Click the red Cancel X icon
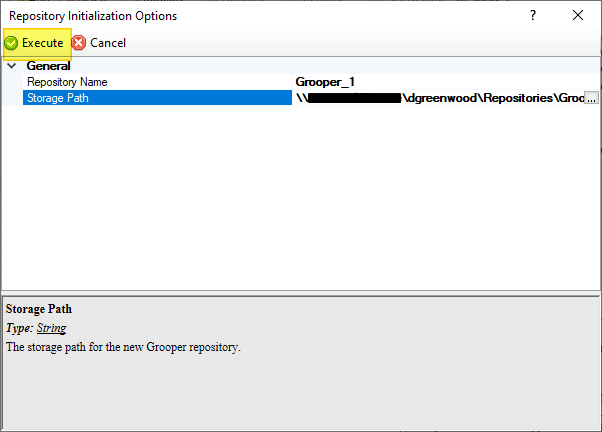The image size is (602, 432). coord(79,43)
